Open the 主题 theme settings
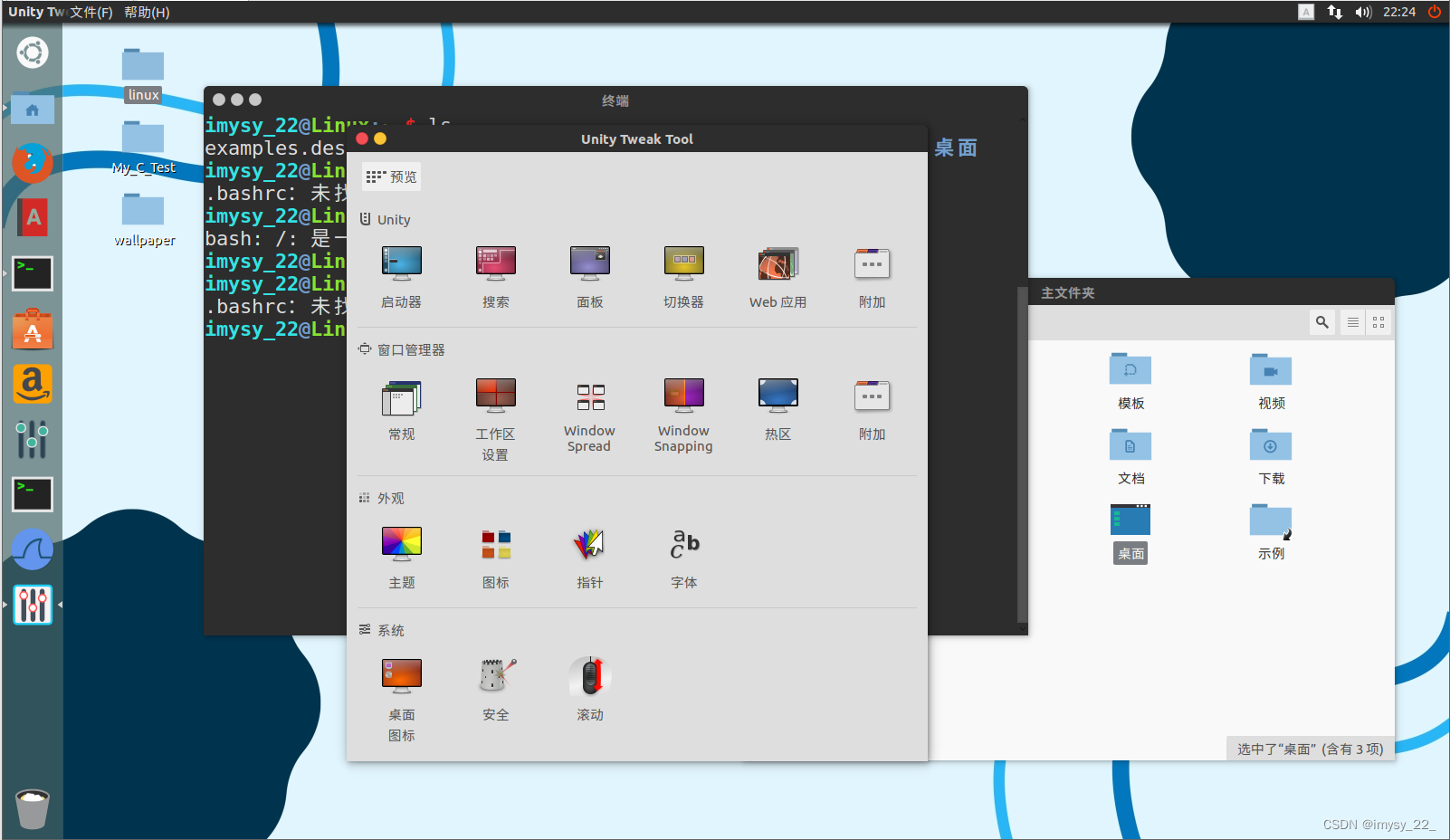 click(401, 558)
